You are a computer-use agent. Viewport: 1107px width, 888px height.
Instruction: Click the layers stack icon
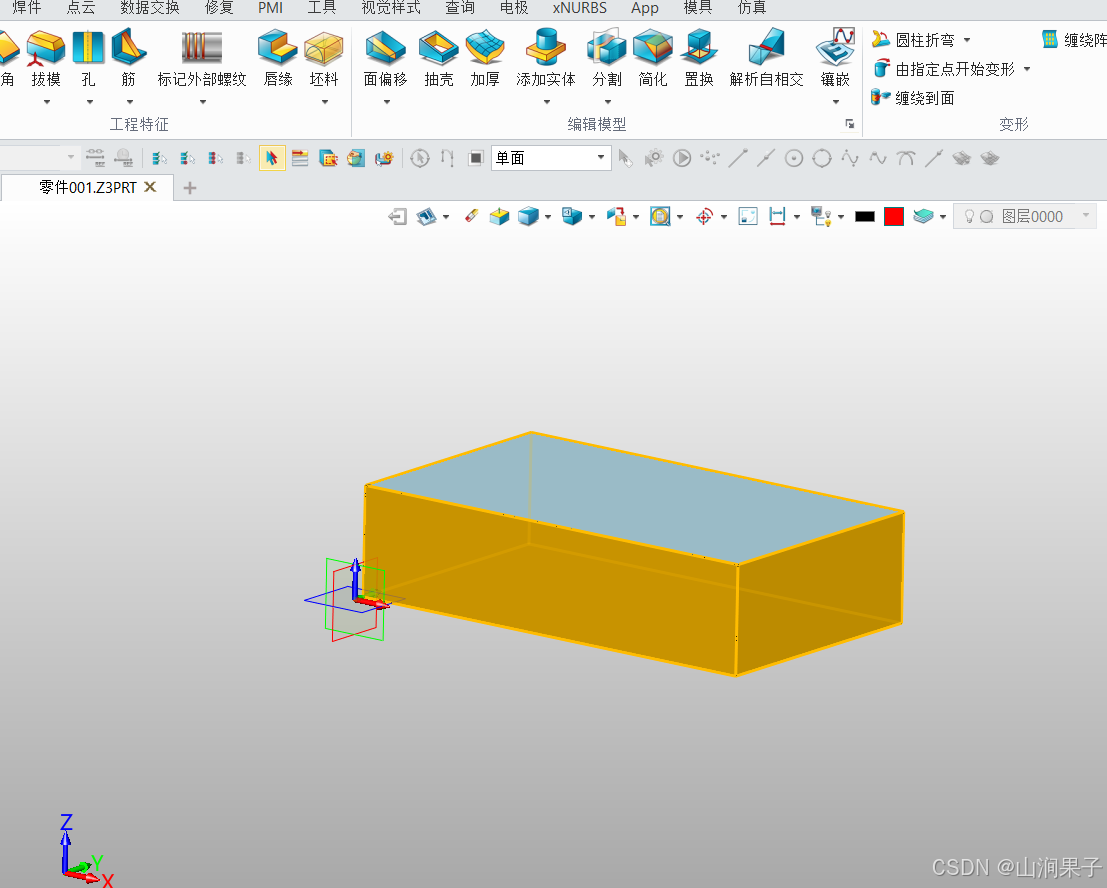(923, 216)
